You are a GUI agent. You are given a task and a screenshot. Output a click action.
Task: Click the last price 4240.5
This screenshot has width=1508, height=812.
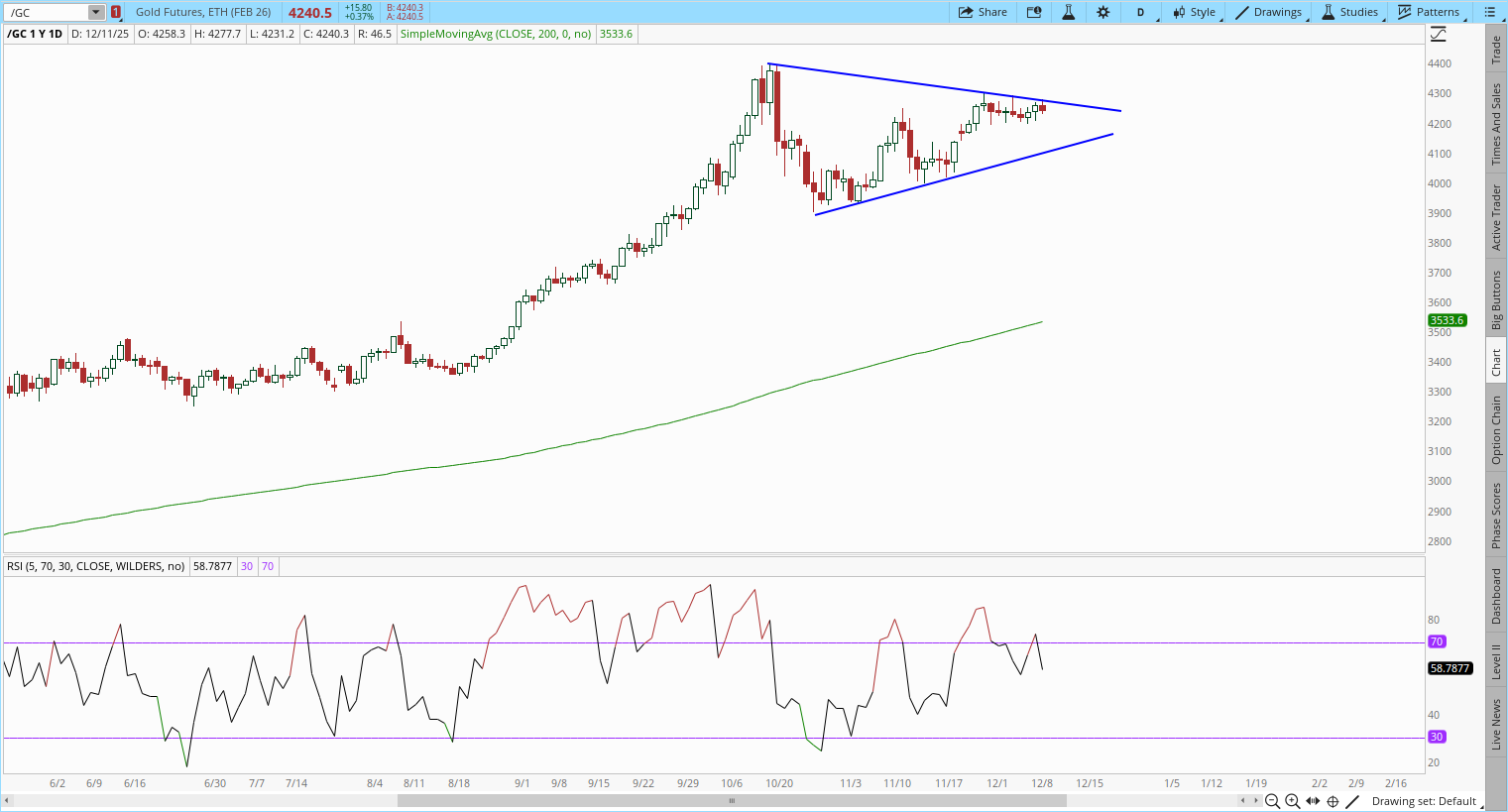(310, 13)
